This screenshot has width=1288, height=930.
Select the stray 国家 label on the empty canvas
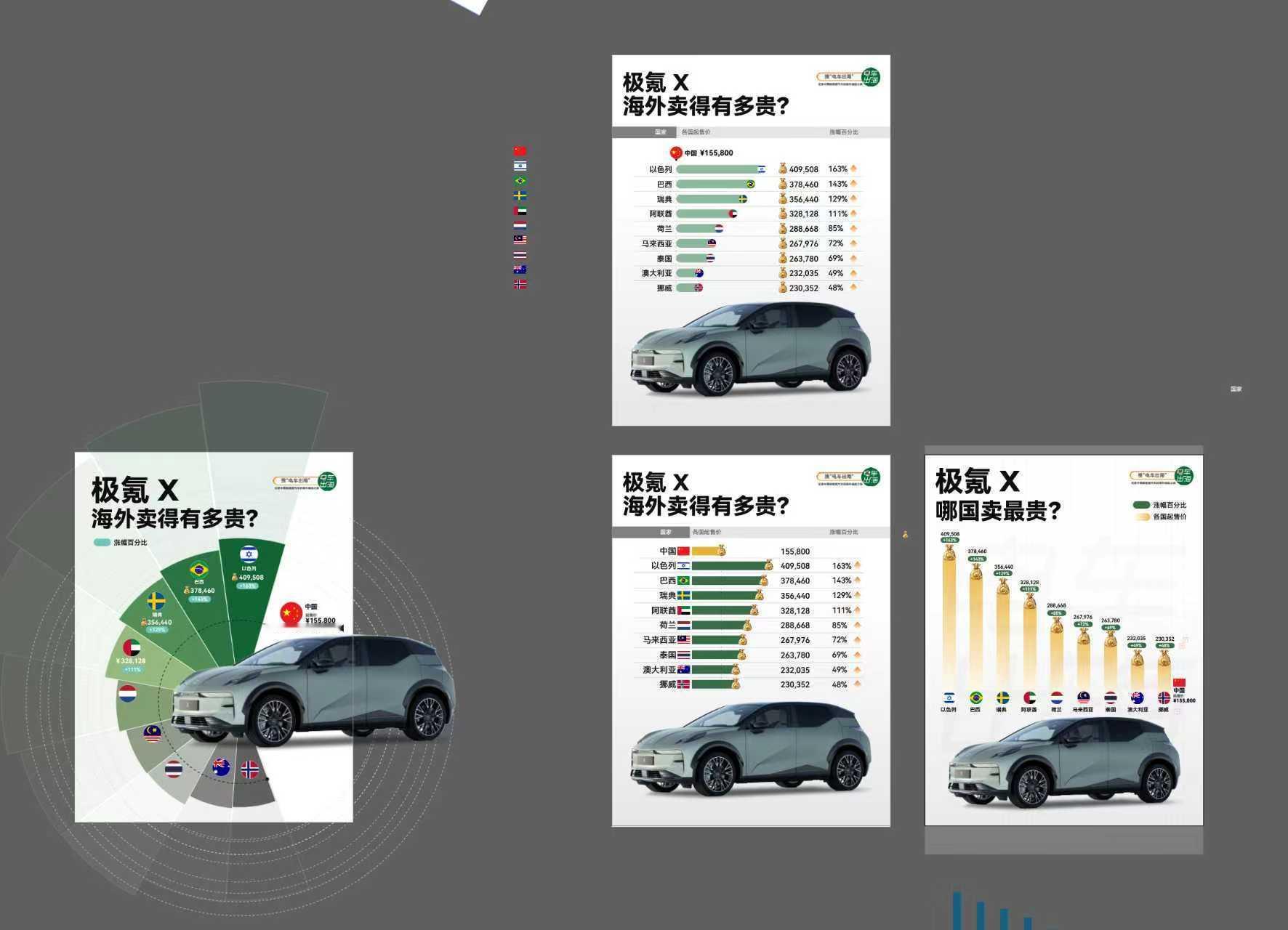(x=1236, y=389)
